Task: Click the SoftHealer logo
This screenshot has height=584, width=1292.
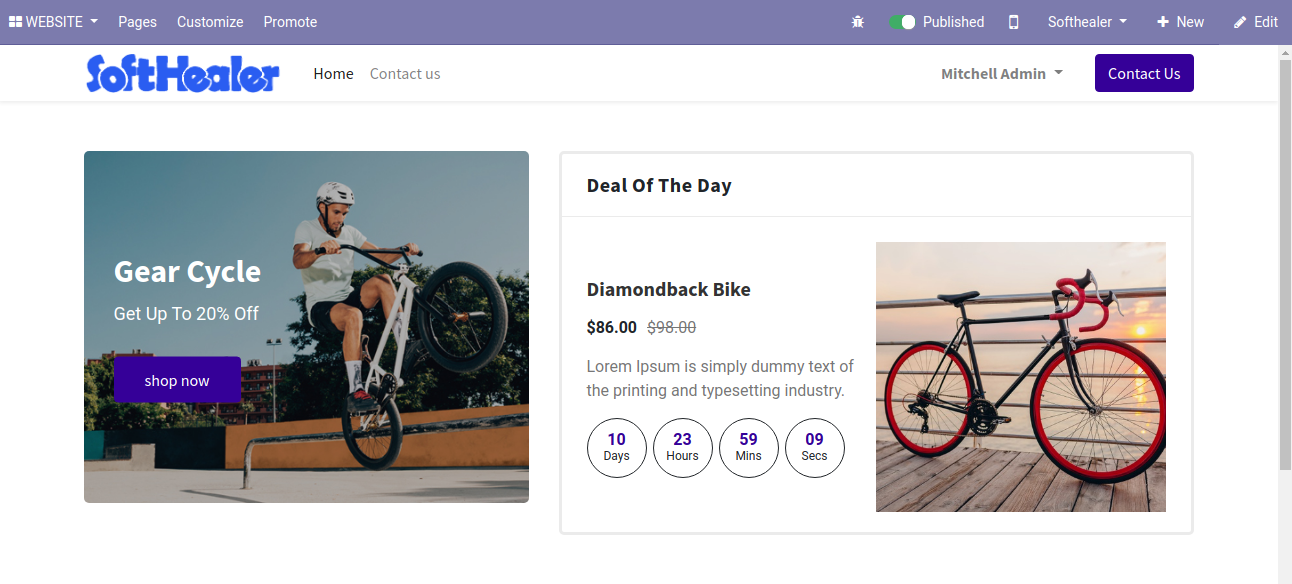Action: 182,74
